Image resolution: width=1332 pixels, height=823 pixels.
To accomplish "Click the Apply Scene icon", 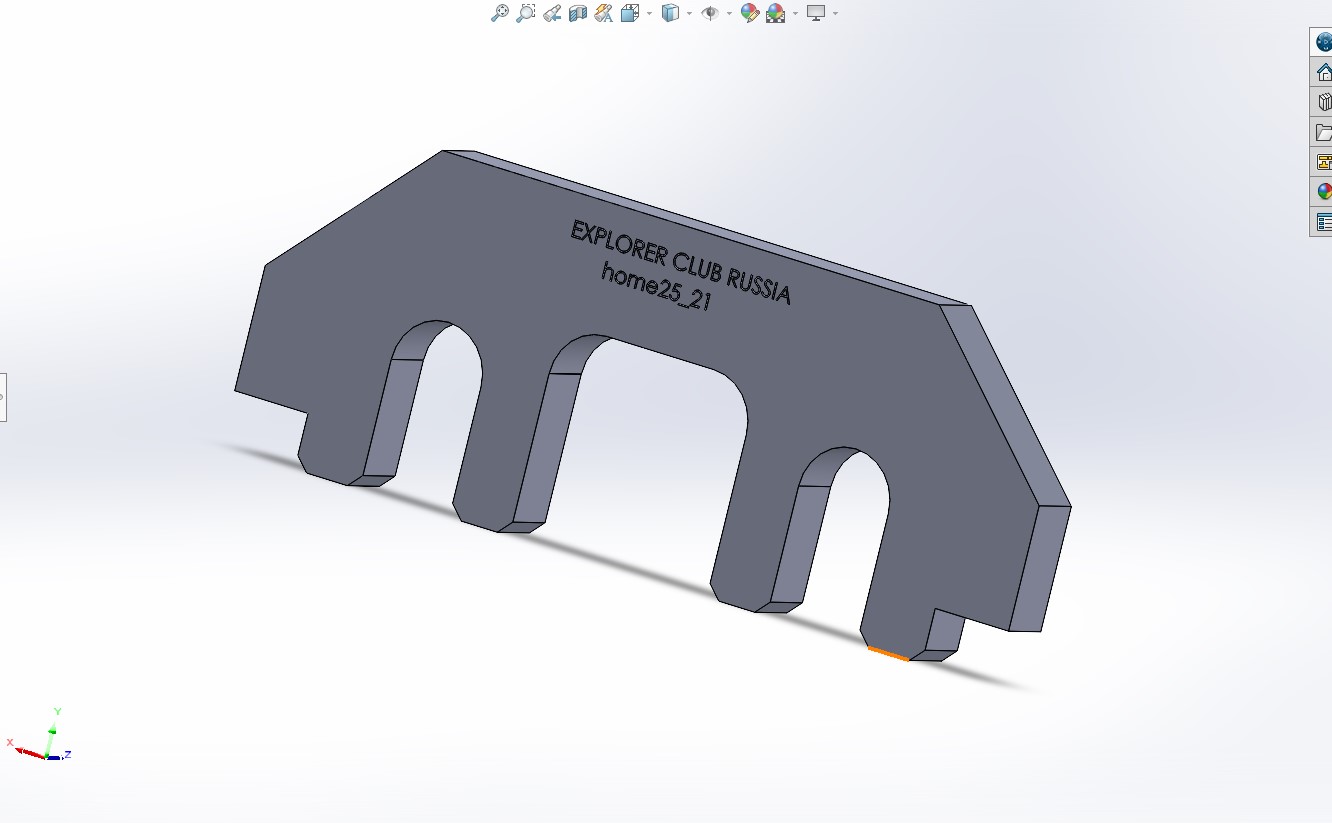I will click(x=775, y=13).
